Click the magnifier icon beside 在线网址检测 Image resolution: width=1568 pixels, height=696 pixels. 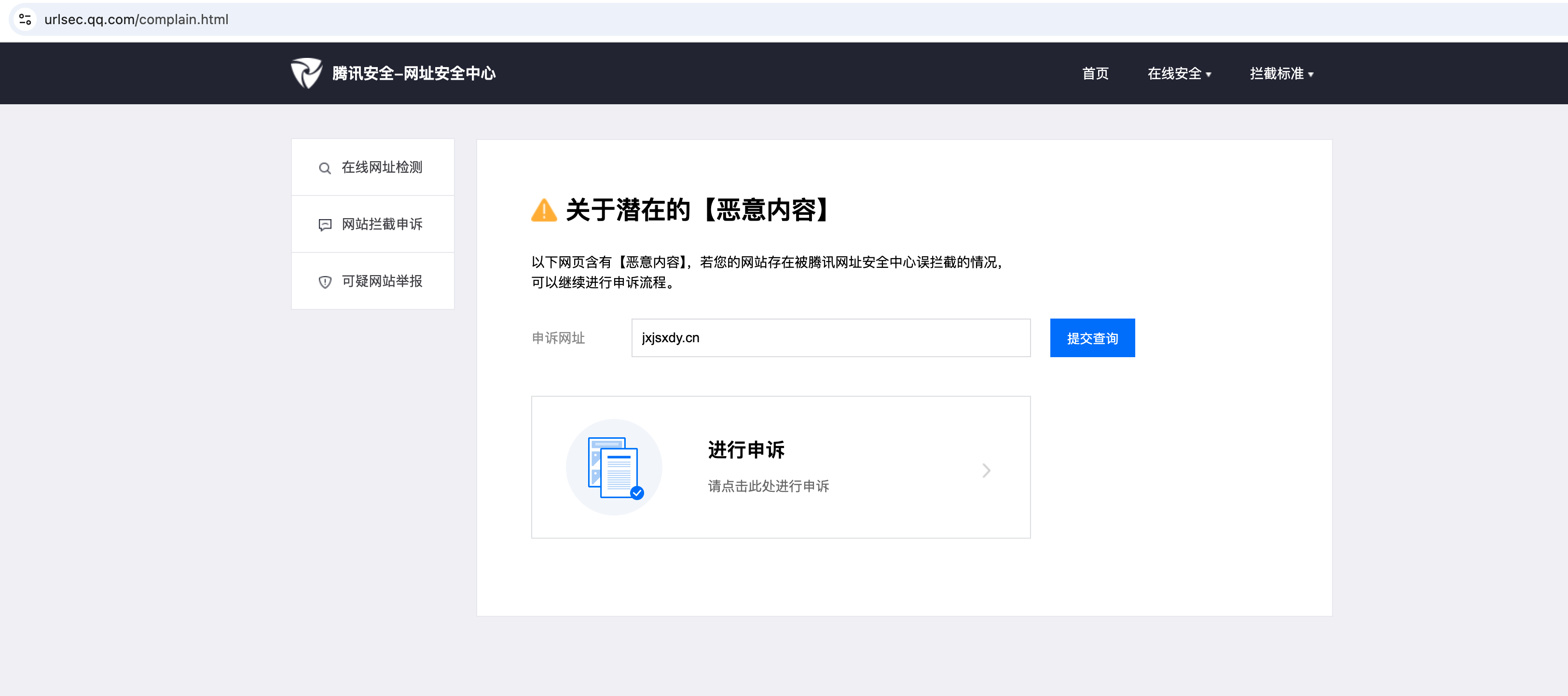325,168
